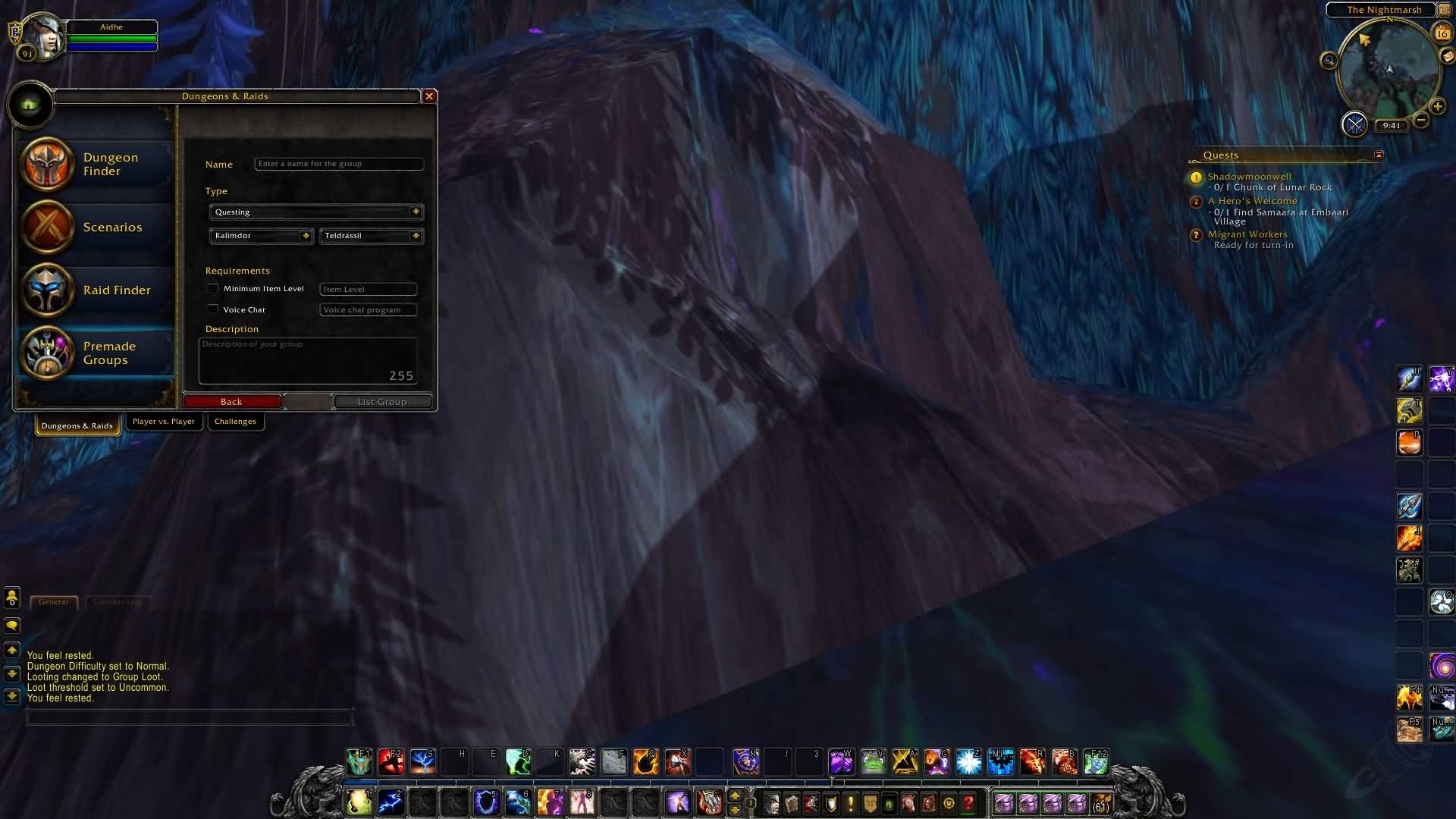This screenshot has width=1456, height=819.
Task: Click The Nightmarsh zone name label
Action: (x=1384, y=10)
